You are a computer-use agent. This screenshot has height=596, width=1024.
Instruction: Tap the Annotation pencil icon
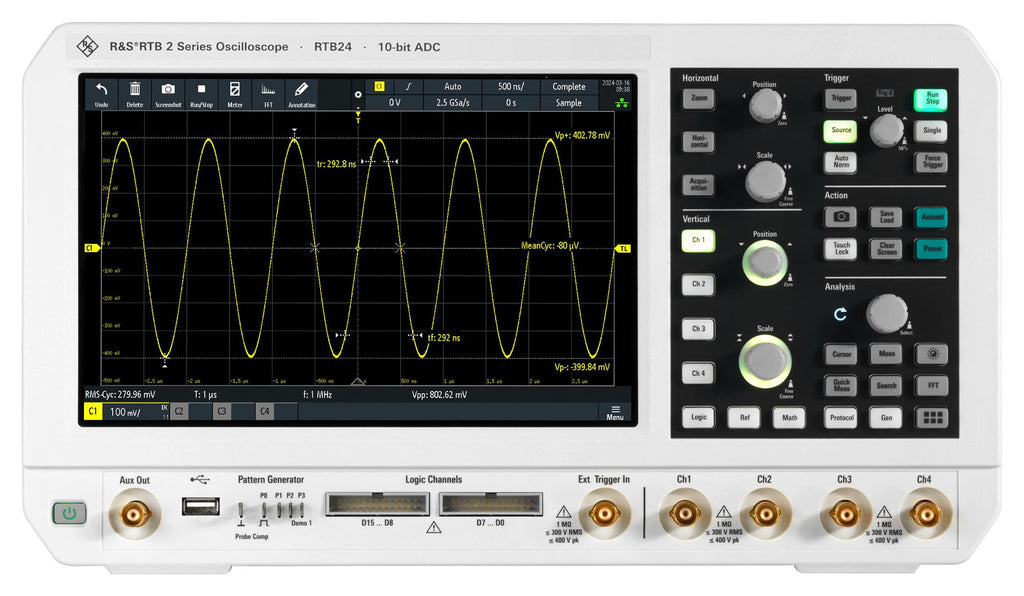(301, 92)
